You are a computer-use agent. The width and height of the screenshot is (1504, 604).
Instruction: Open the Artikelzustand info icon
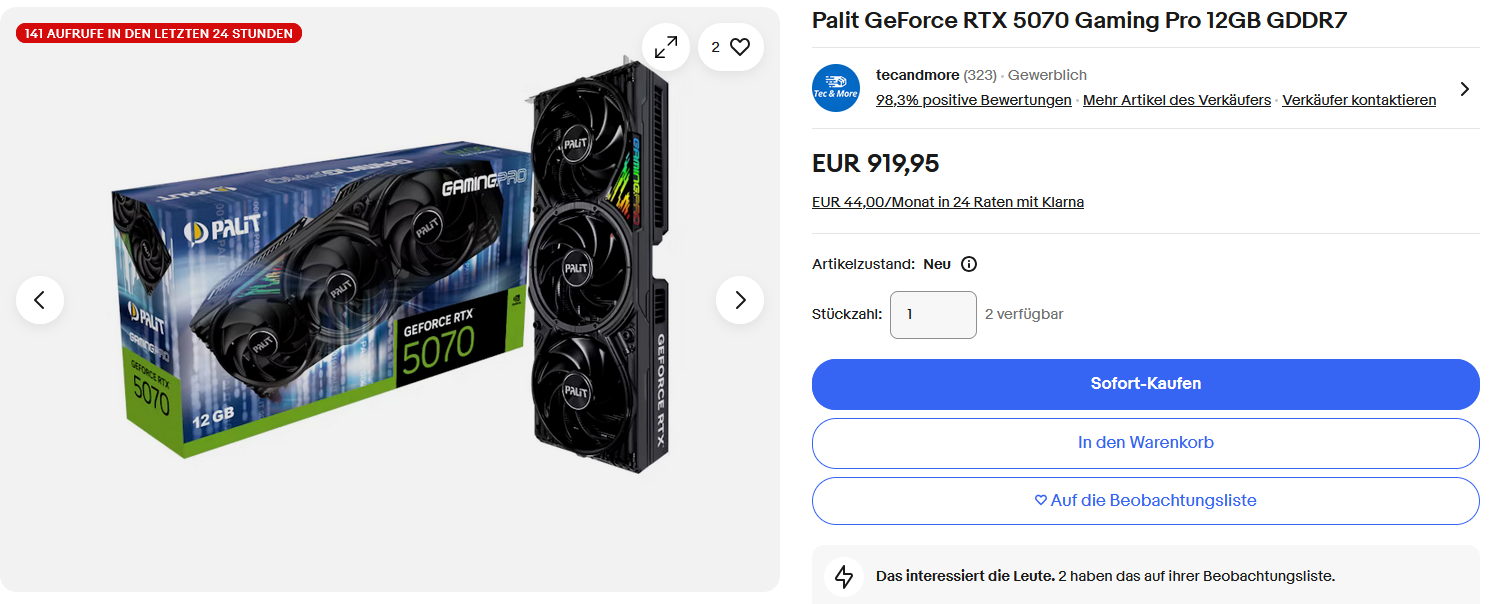click(x=969, y=264)
